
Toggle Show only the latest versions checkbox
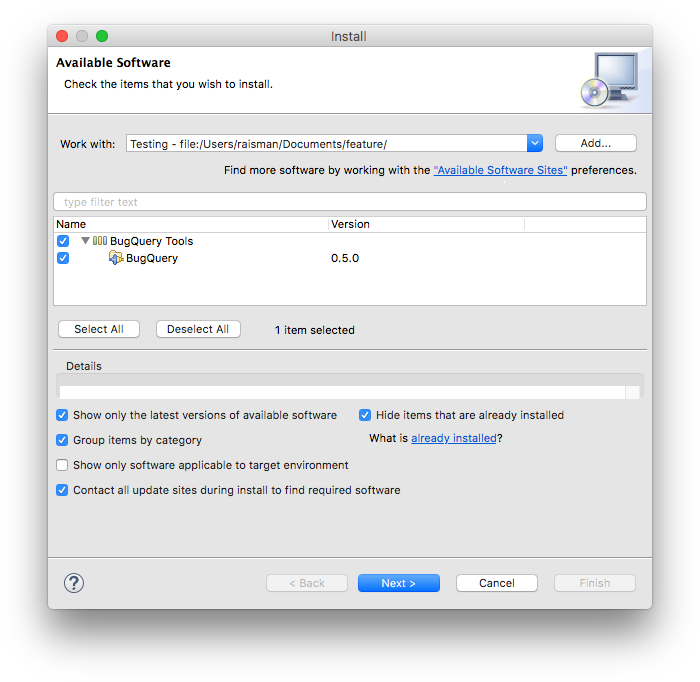pyautogui.click(x=62, y=415)
